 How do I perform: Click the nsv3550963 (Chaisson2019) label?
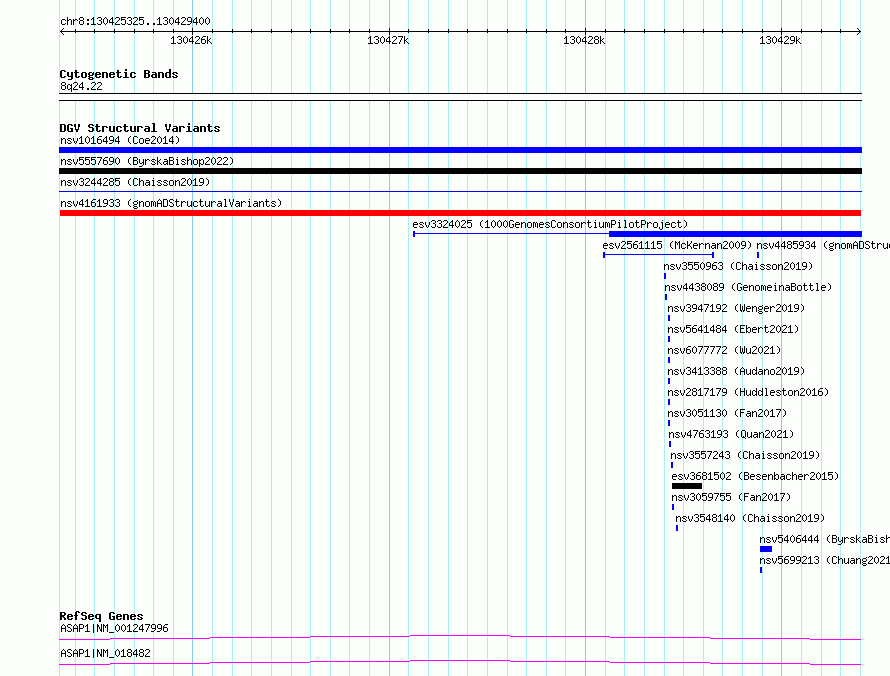click(x=738, y=266)
